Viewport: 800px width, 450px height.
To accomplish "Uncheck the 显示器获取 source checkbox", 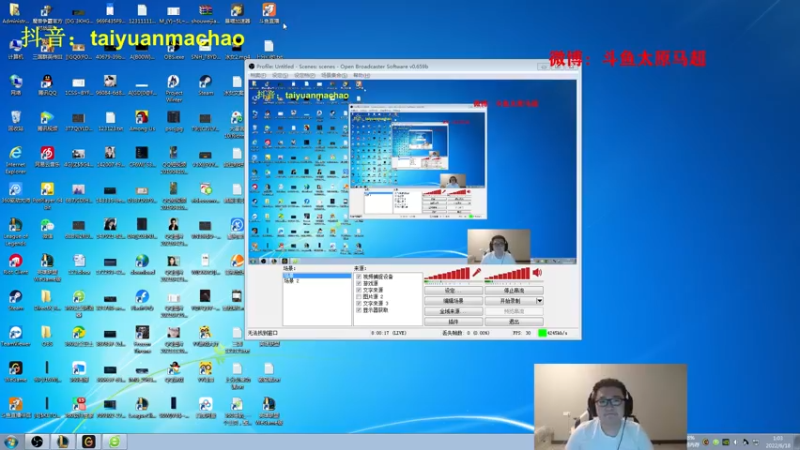I will (x=359, y=310).
